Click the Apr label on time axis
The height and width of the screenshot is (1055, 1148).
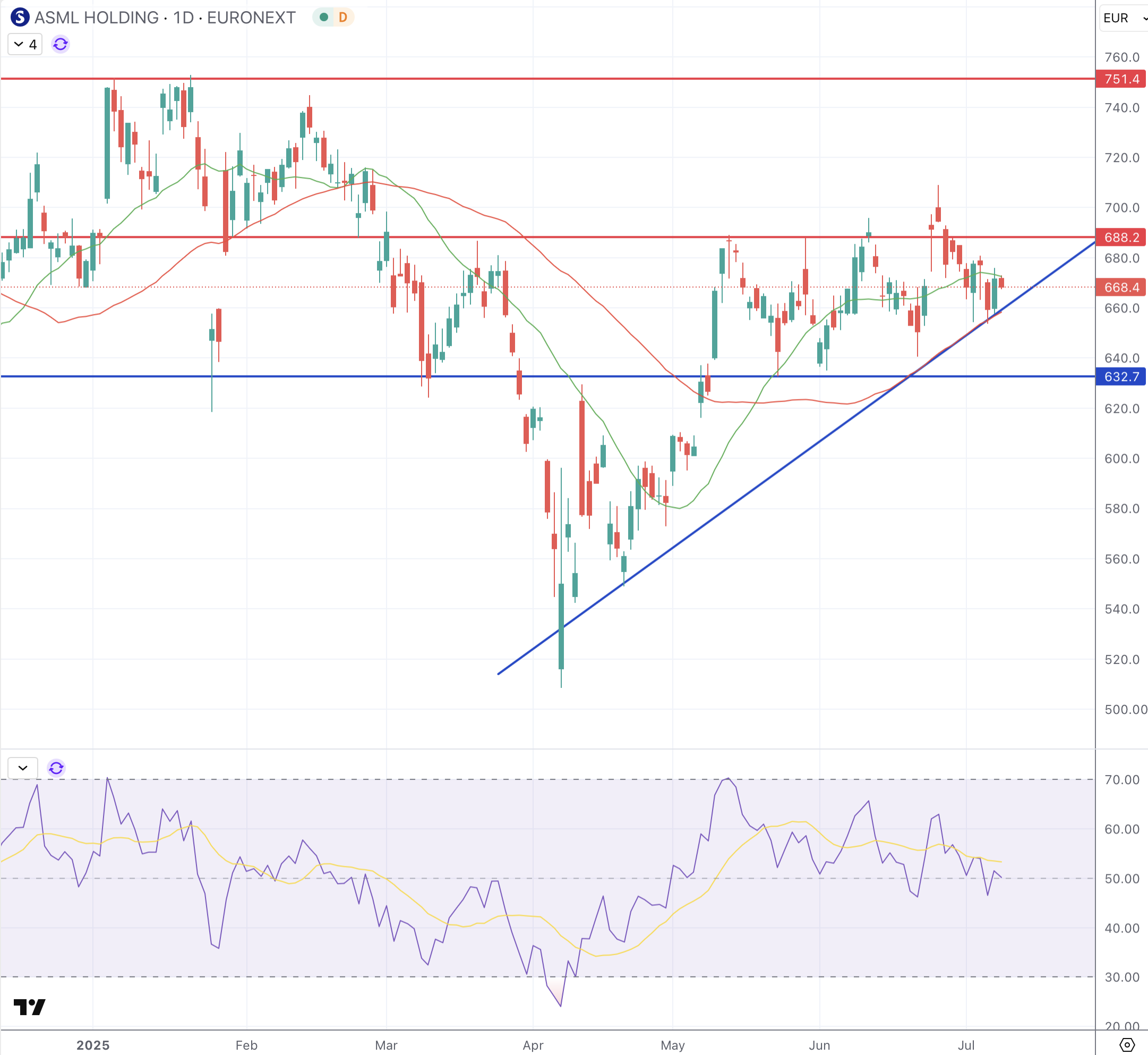pyautogui.click(x=533, y=1045)
